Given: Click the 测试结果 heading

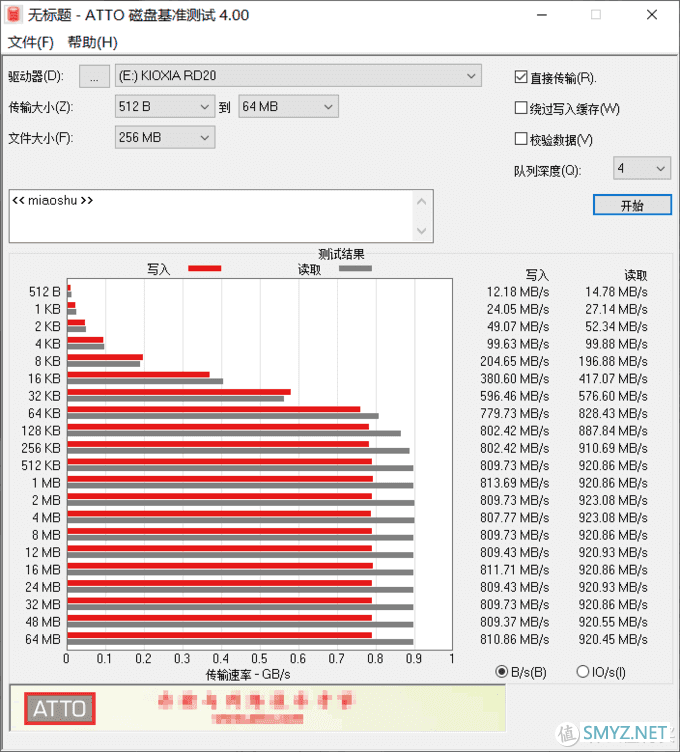Looking at the screenshot, I should point(341,254).
